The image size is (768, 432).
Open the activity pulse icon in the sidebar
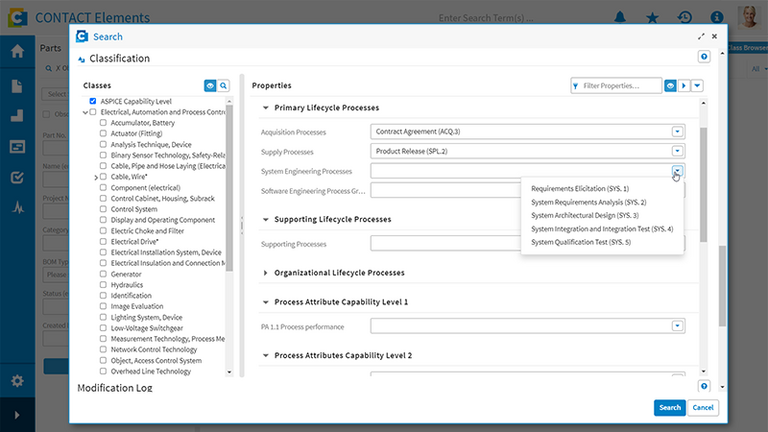[18, 208]
